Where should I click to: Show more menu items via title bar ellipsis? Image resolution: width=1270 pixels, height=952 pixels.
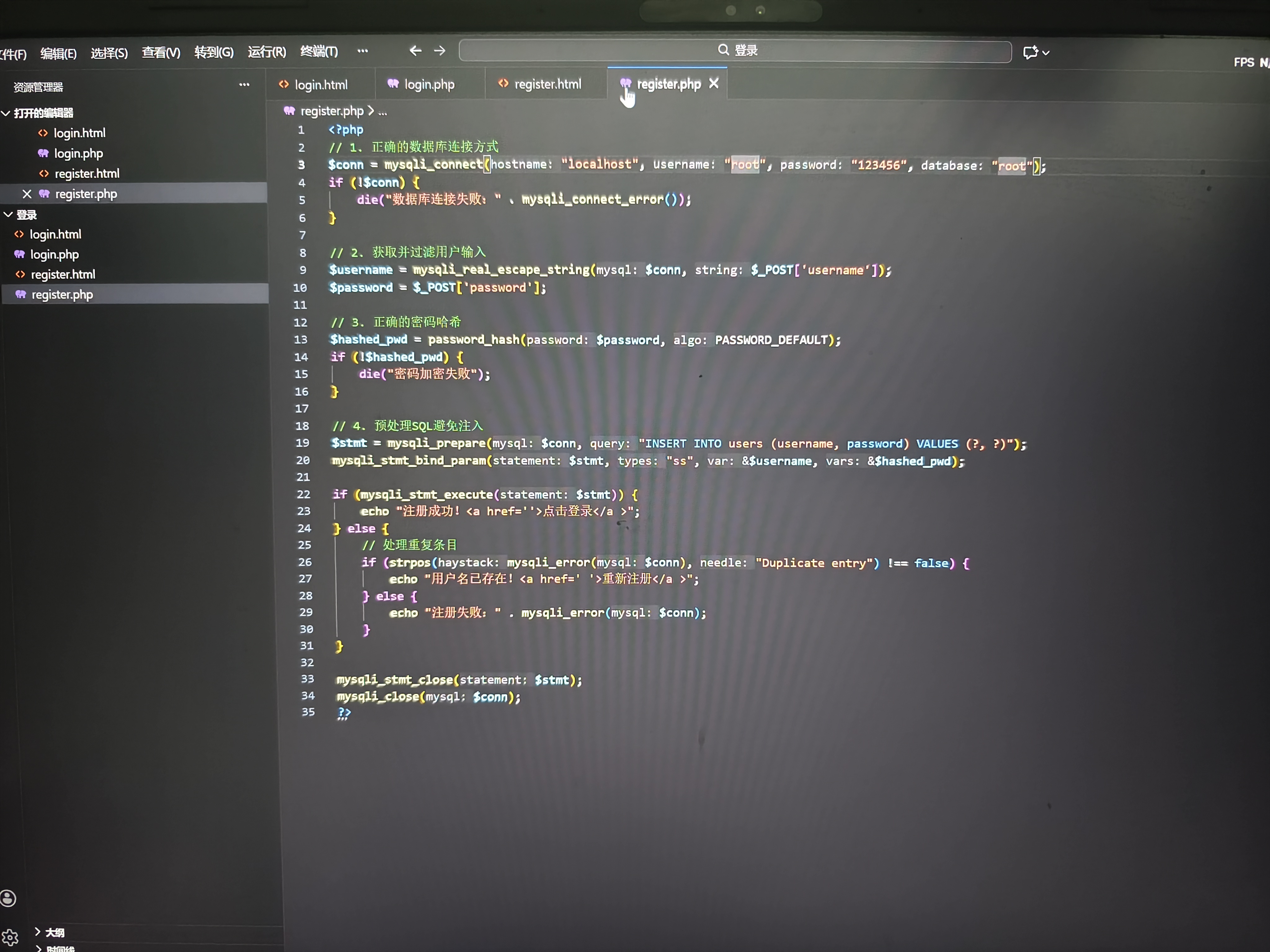coord(362,51)
